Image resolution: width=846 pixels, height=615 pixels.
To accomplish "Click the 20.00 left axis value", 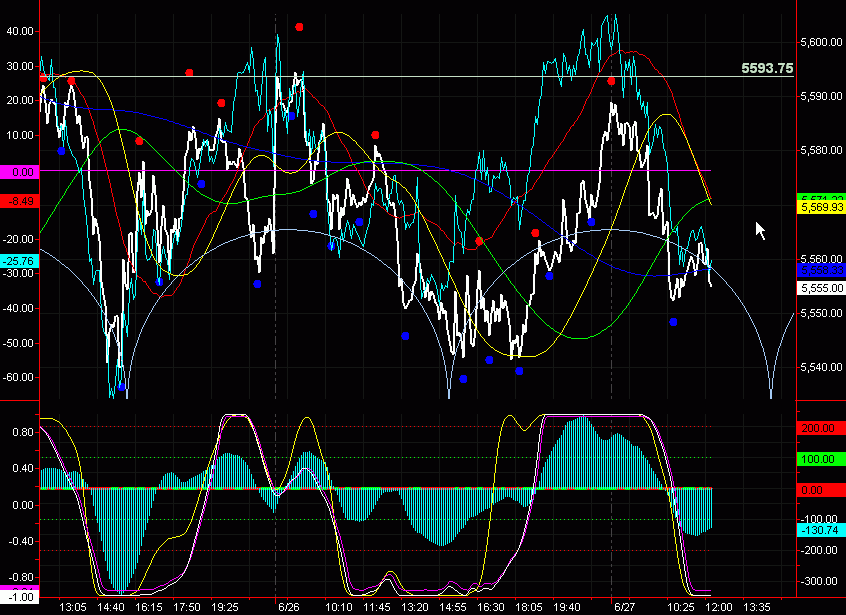I will [20, 100].
